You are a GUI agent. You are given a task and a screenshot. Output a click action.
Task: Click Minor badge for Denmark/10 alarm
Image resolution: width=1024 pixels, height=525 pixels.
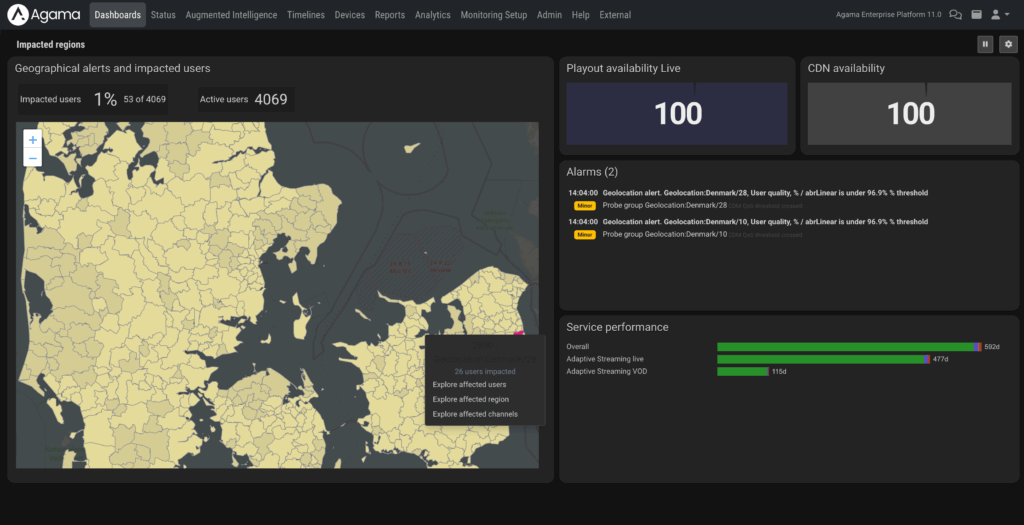tap(585, 235)
